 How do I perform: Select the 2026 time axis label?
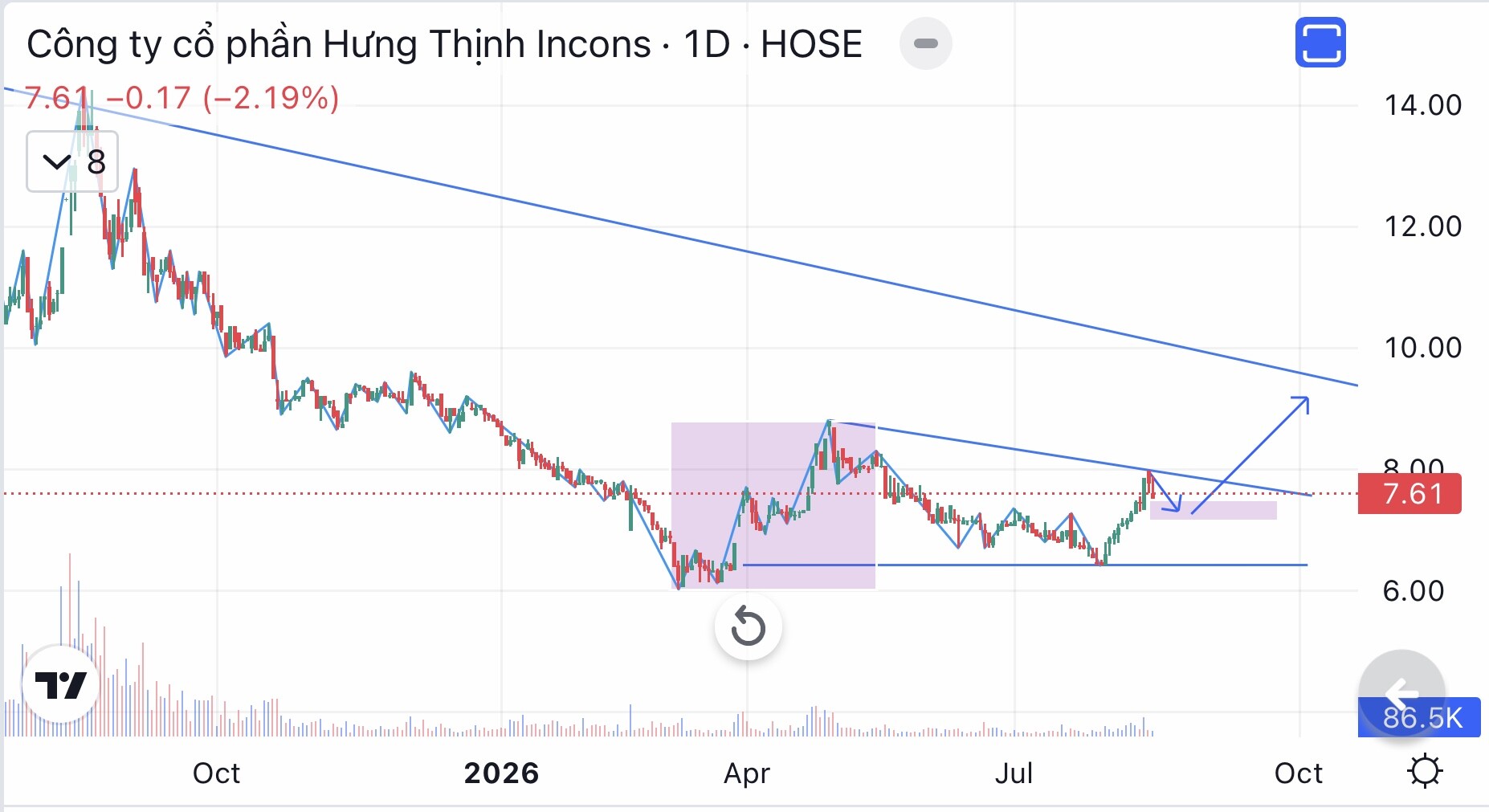tap(502, 773)
